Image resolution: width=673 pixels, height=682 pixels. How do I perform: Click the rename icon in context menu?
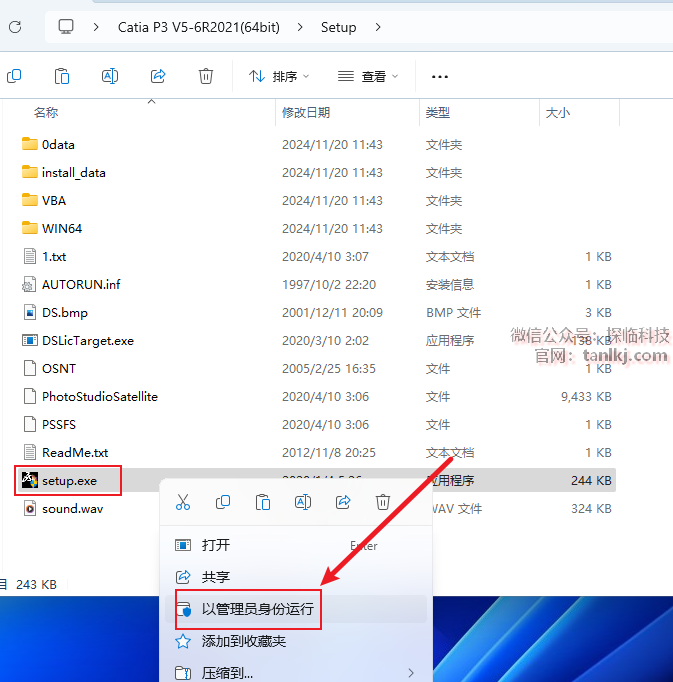[x=303, y=502]
